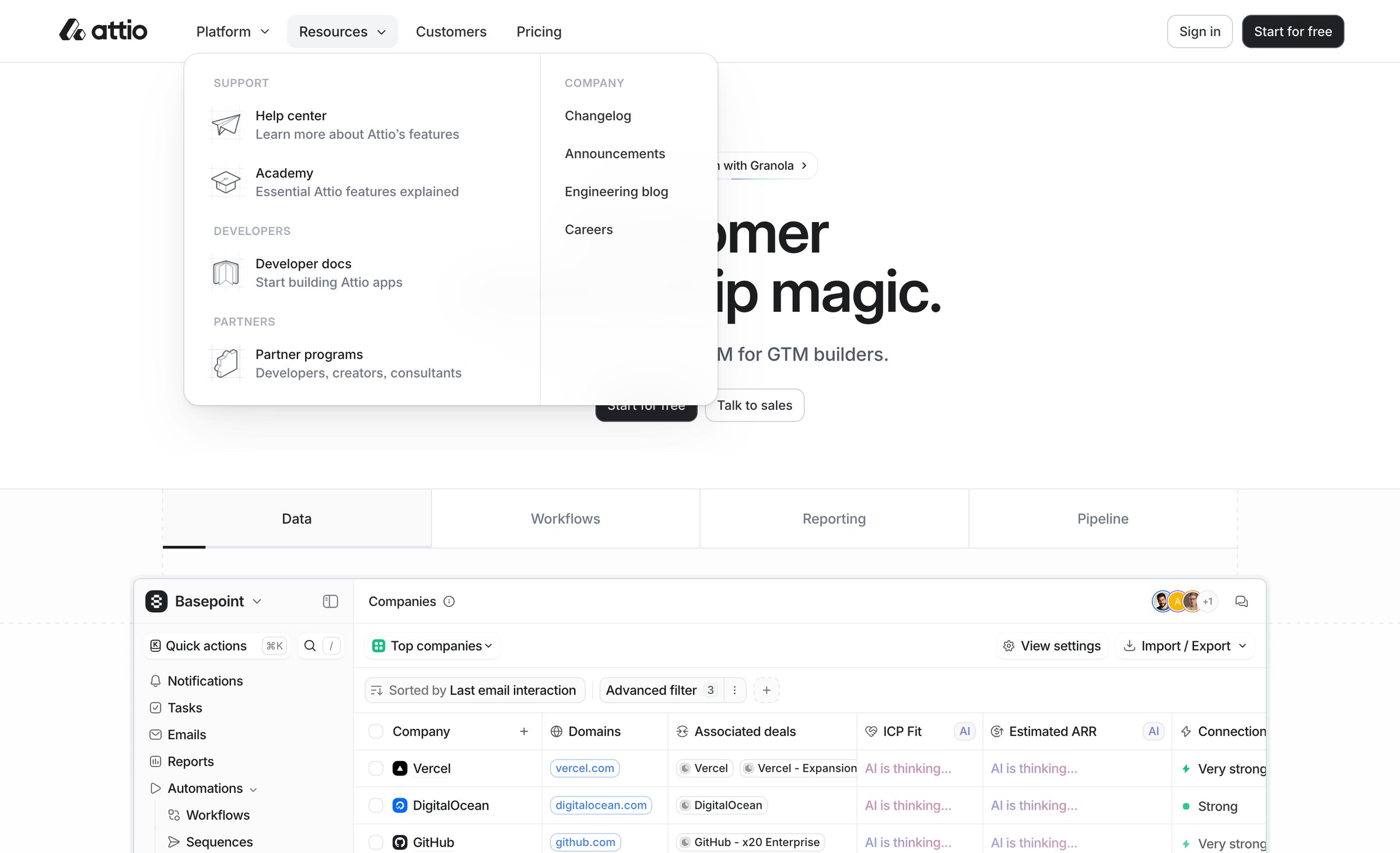Click the Attio logo
This screenshot has height=853, width=1400.
coord(103,30)
